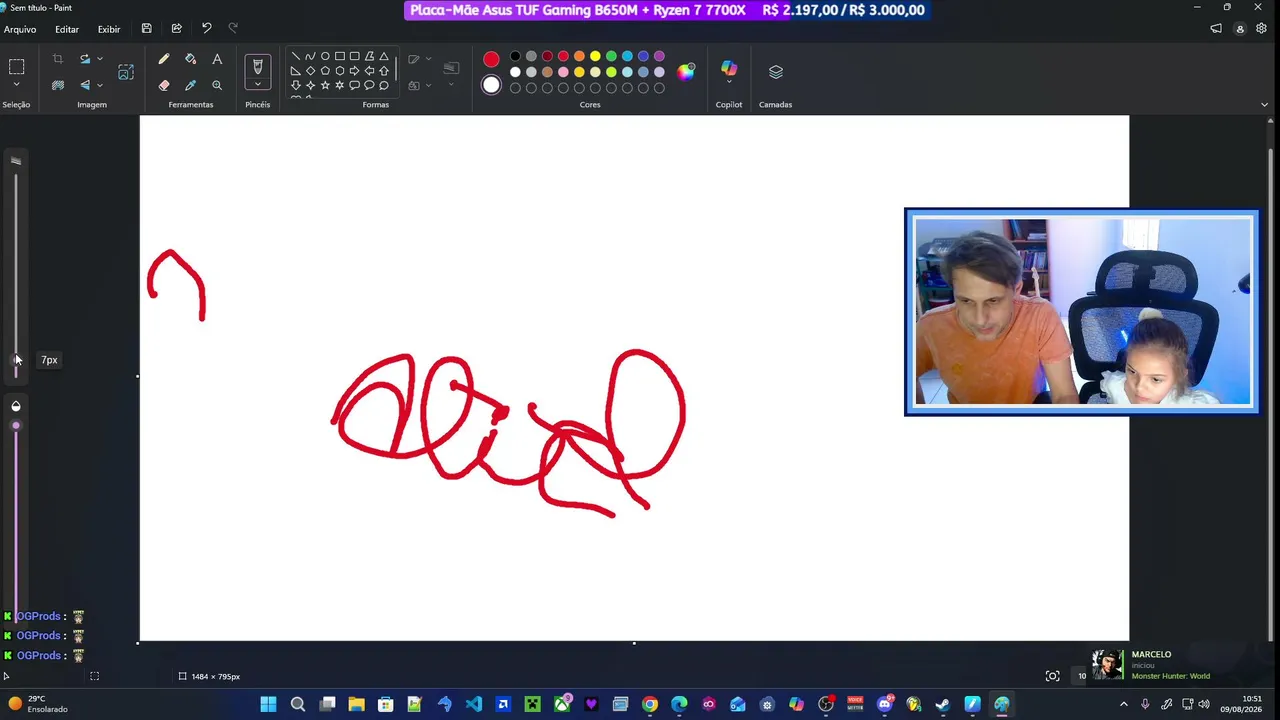Open Google Chrome from taskbar
The image size is (1280, 720).
tap(650, 704)
